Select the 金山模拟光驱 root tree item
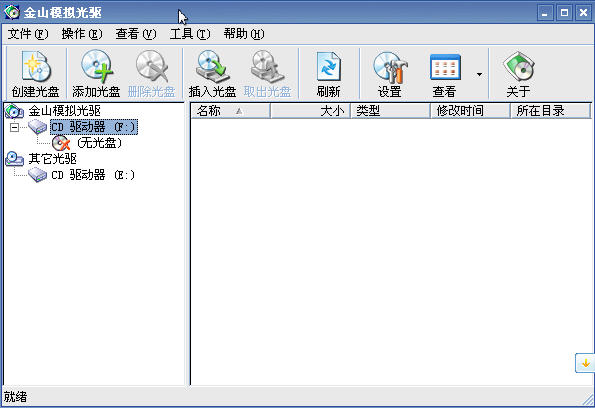595x408 pixels. [x=65, y=111]
